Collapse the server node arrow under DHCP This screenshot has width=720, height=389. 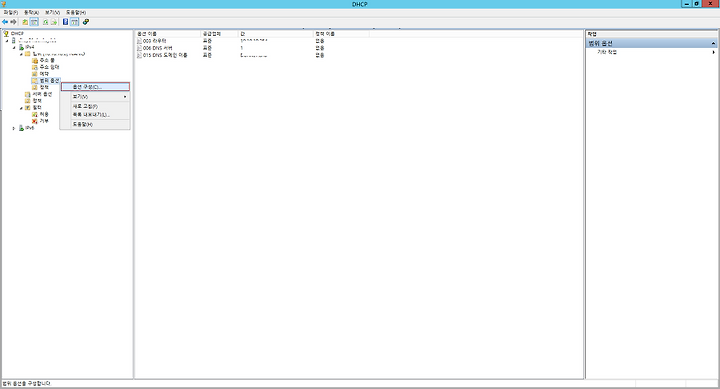click(7, 40)
